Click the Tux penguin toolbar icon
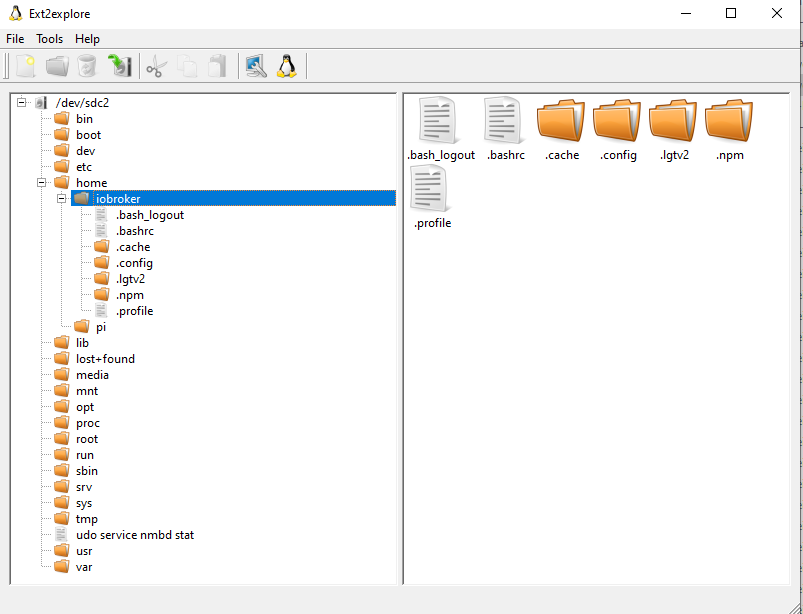Screen dimensions: 803x614 tap(287, 66)
